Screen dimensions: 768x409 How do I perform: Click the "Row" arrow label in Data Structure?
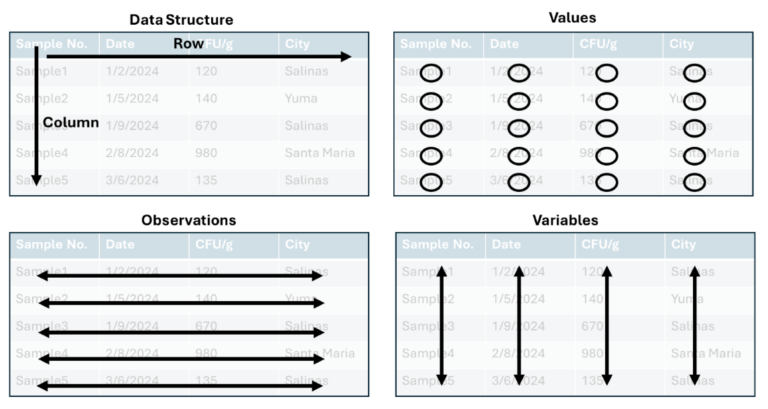(189, 44)
